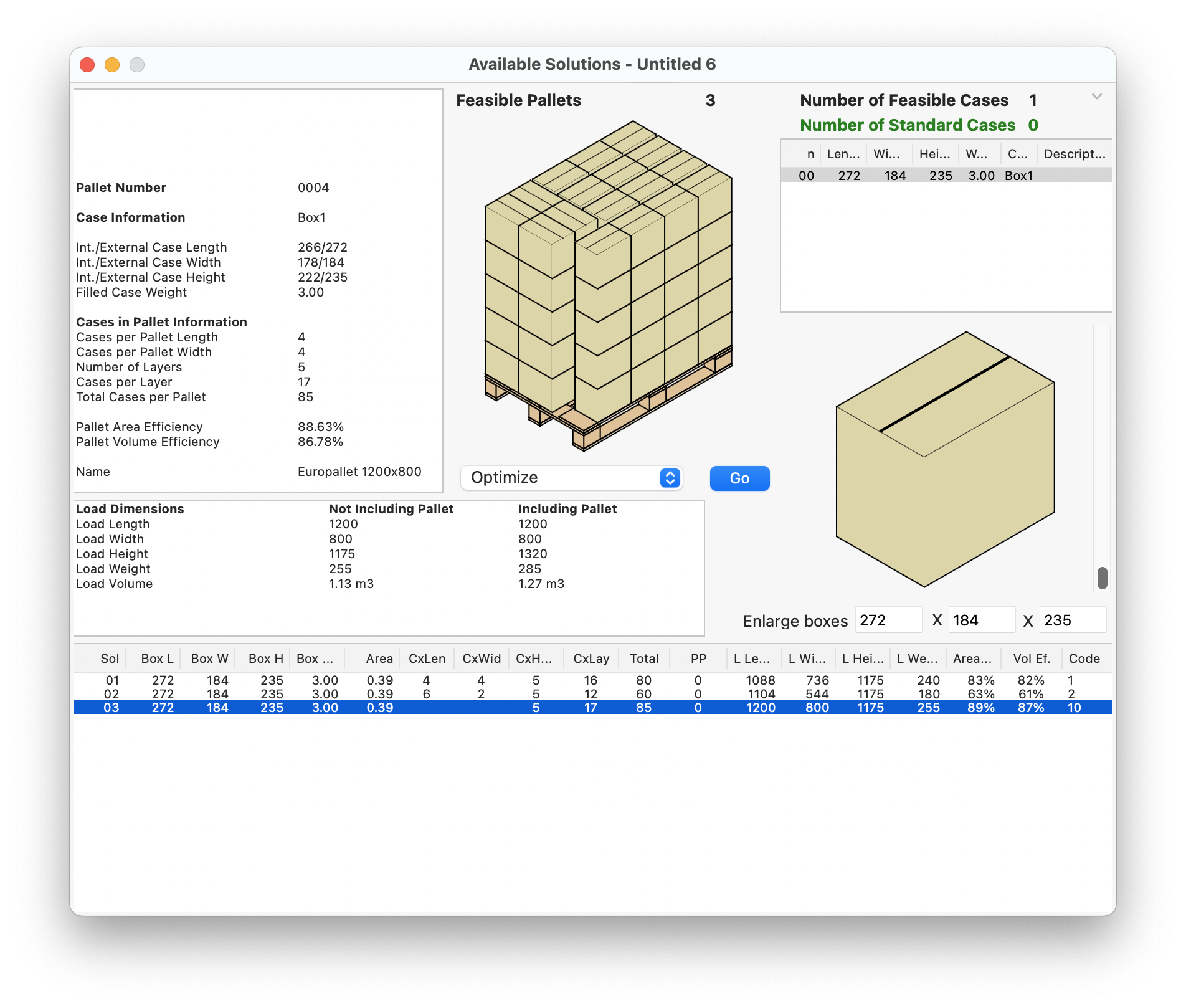Select solution row 02 in solutions table
This screenshot has width=1186, height=1008.
[x=592, y=693]
